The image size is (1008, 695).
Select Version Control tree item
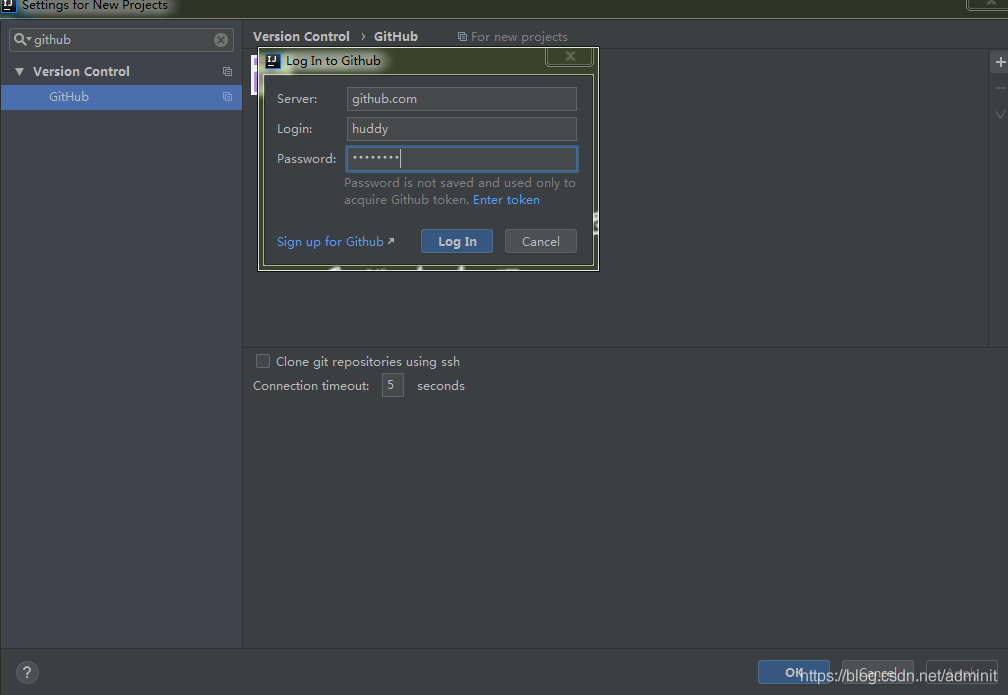click(81, 71)
